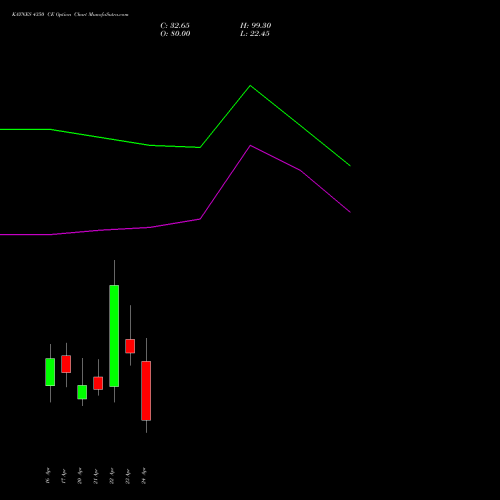Select the 20 Apr date label
Screen dimensions: 500x500
(80, 476)
